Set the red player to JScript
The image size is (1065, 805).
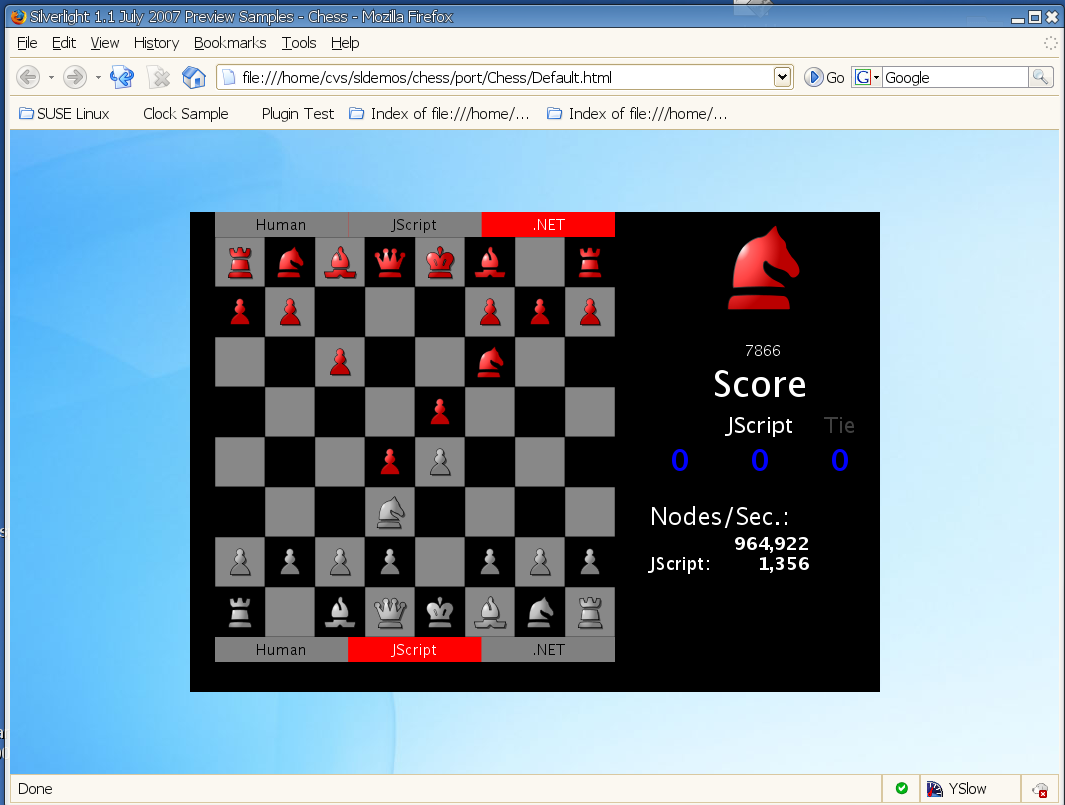pos(414,225)
